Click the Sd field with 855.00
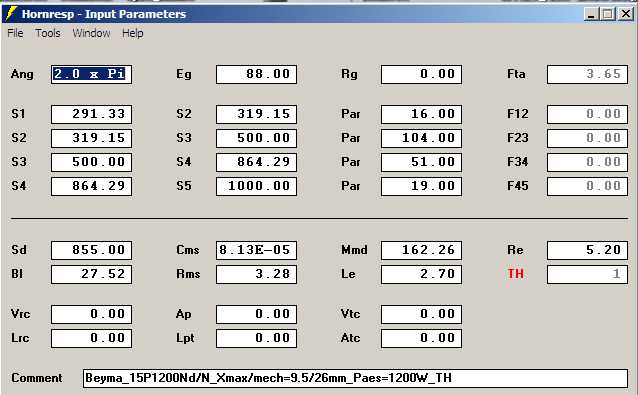 pos(92,250)
